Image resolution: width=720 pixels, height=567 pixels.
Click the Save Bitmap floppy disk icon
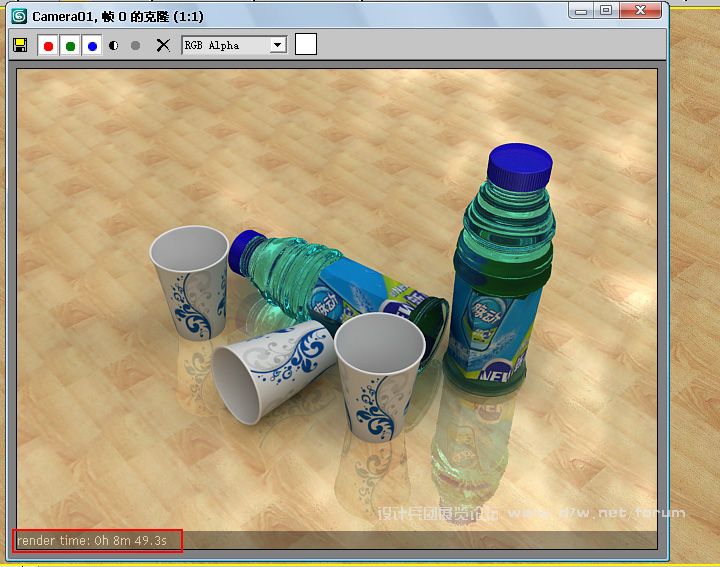(20, 45)
